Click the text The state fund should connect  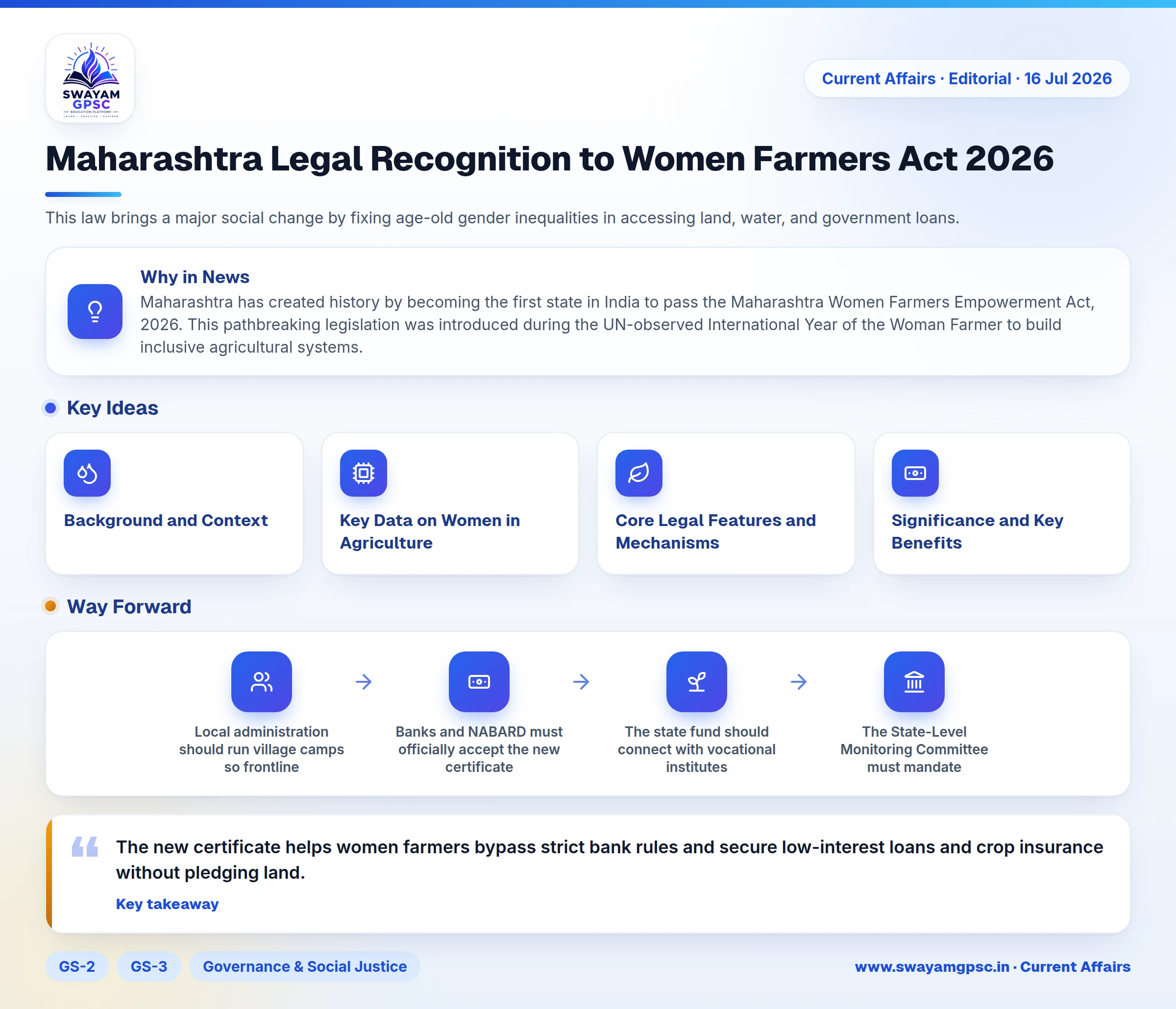696,749
